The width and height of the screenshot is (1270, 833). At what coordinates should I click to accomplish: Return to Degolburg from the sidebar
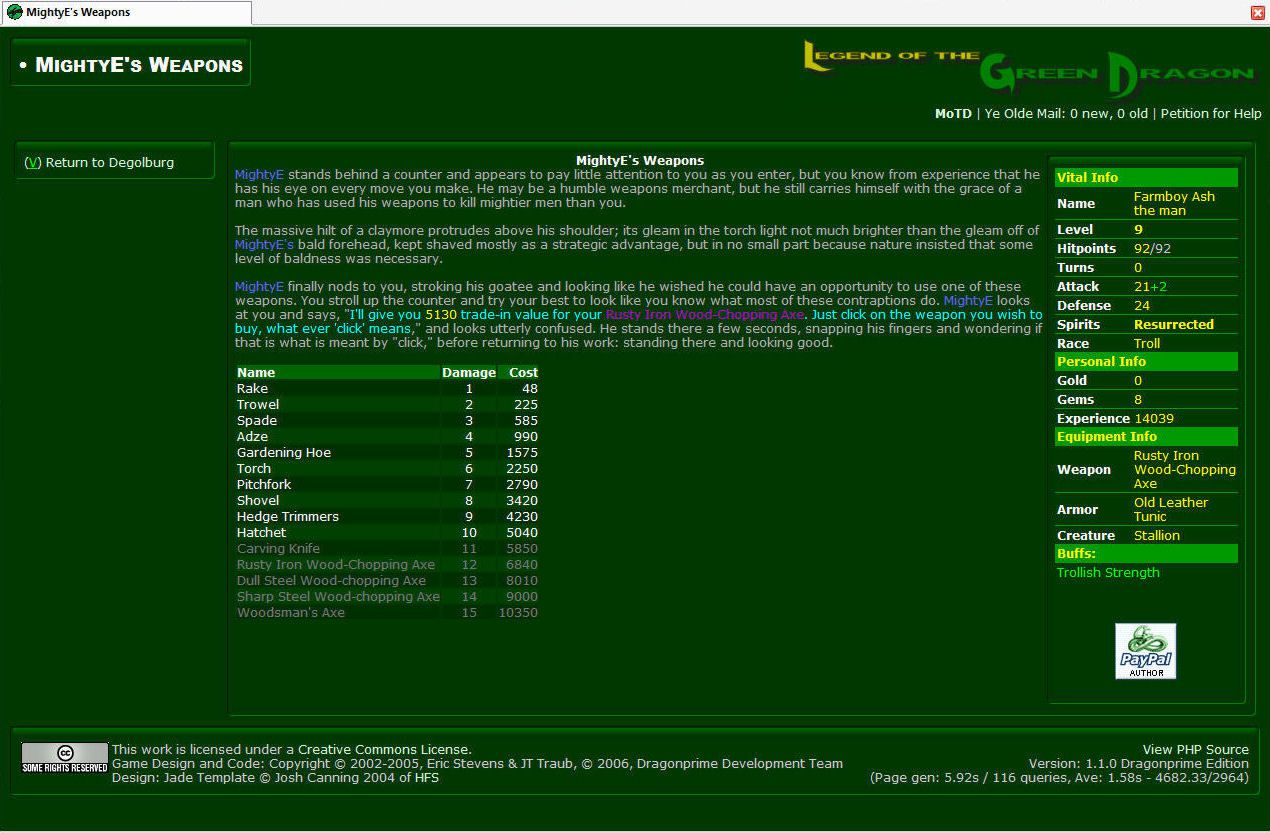pyautogui.click(x=99, y=162)
